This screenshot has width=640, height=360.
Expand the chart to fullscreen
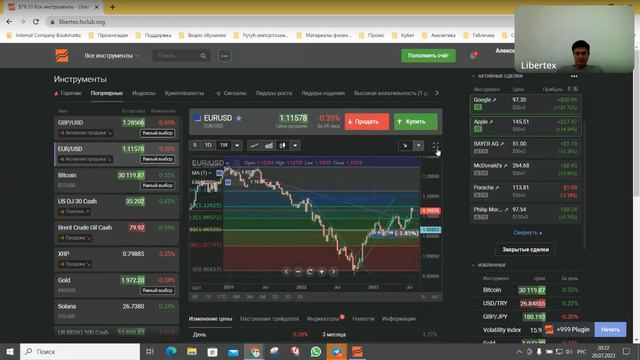click(436, 146)
